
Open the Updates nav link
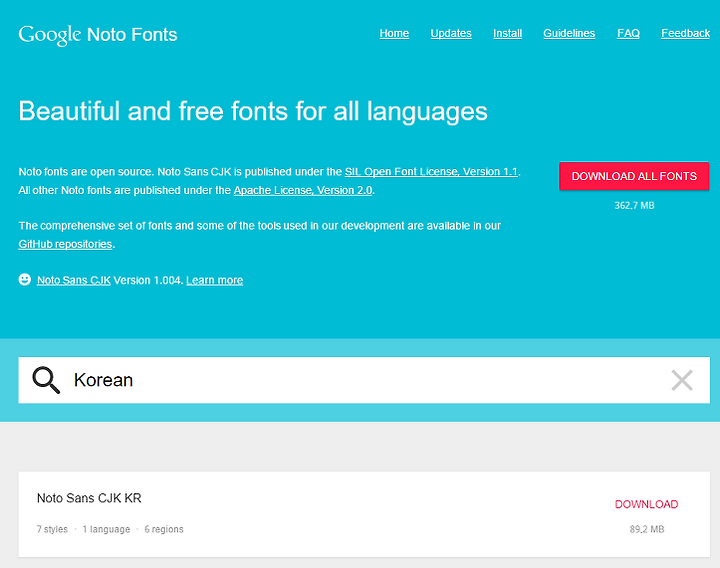tap(451, 34)
